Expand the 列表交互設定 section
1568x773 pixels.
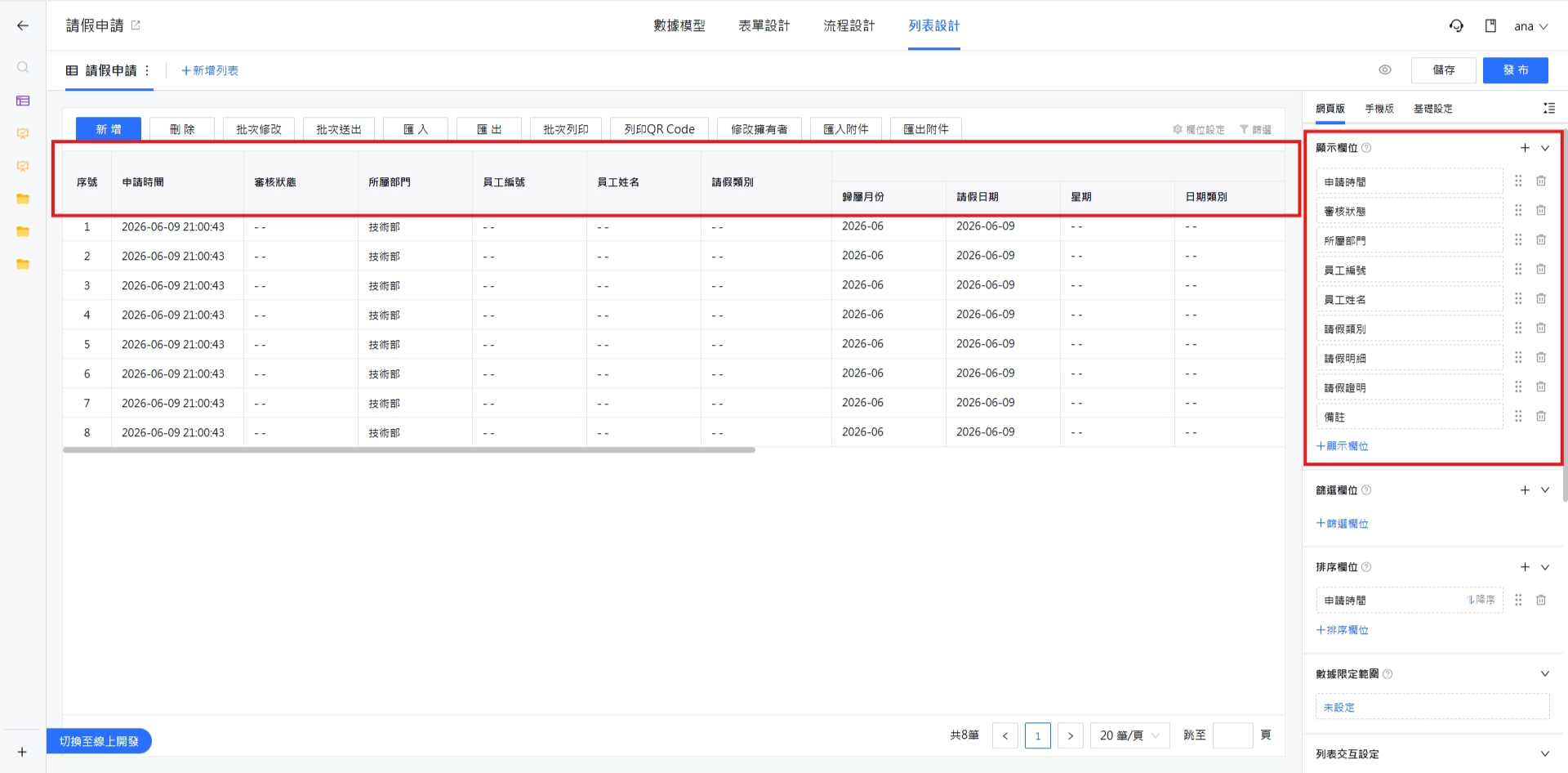1545,754
